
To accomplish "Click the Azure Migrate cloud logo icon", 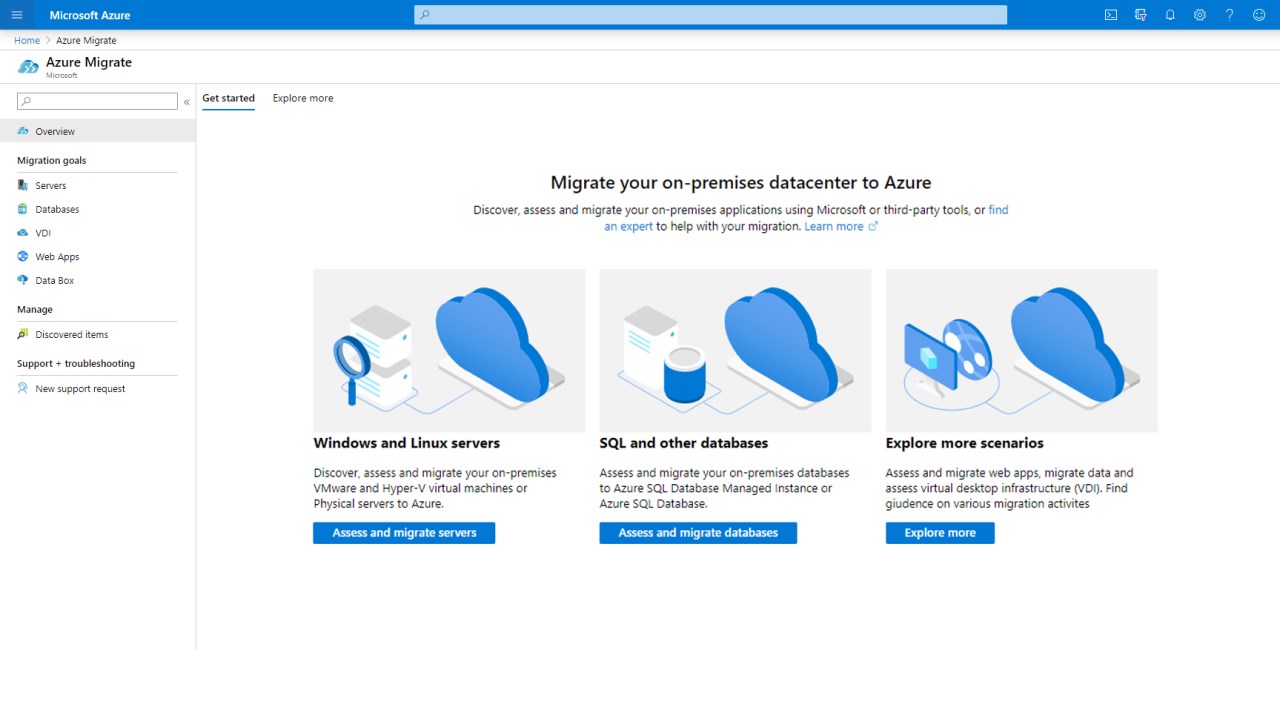I will 28,67.
